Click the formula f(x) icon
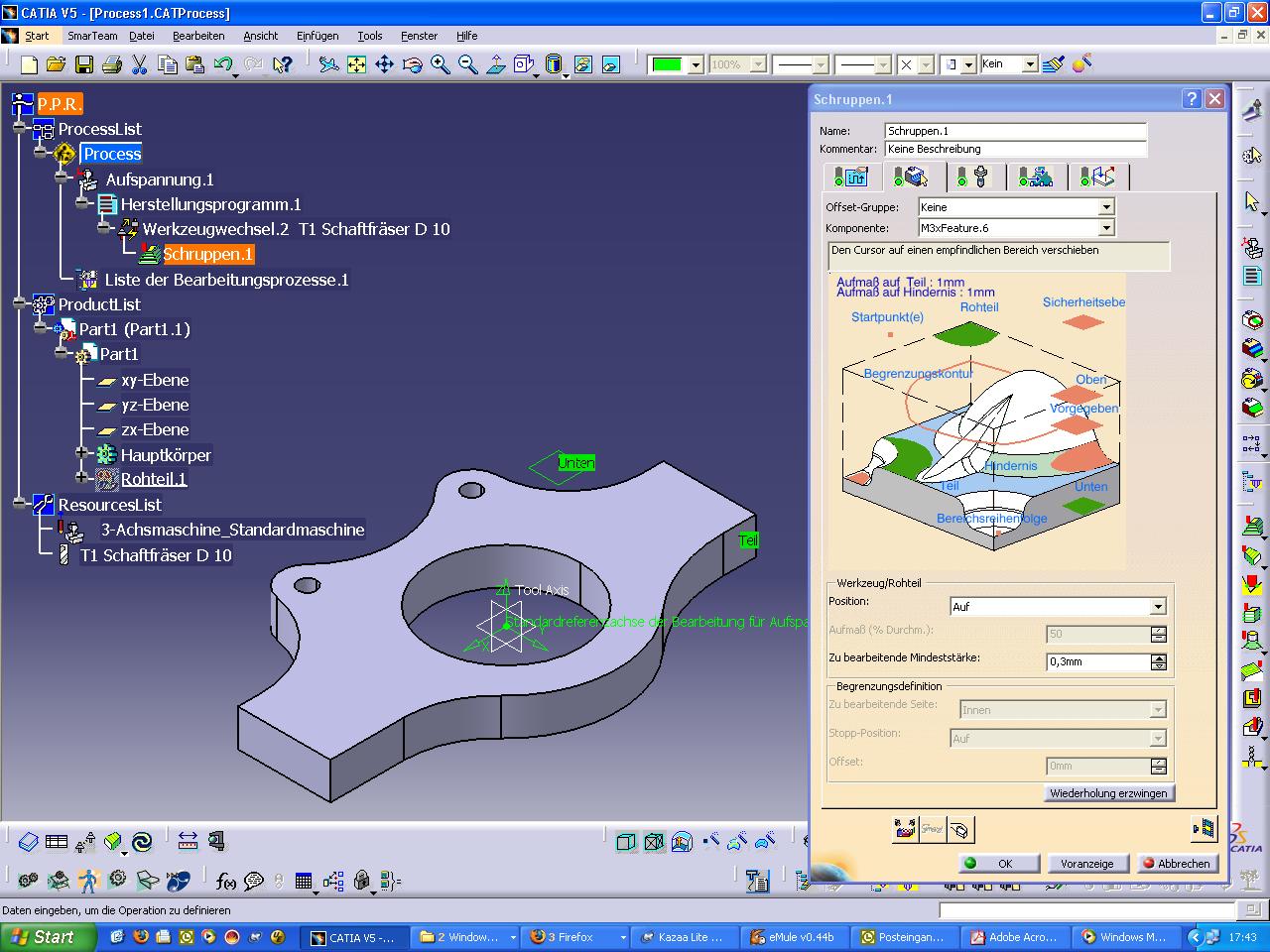Image resolution: width=1270 pixels, height=952 pixels. pyautogui.click(x=226, y=881)
